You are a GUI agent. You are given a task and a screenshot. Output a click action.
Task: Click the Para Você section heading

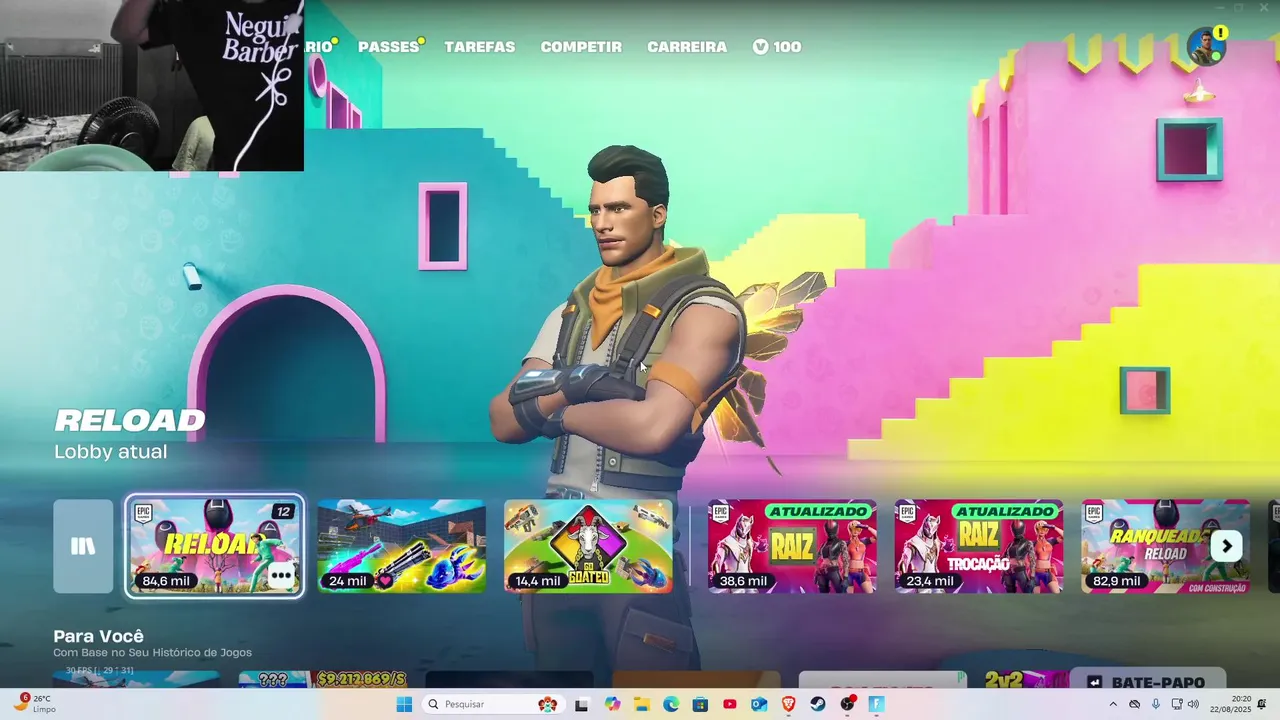98,636
